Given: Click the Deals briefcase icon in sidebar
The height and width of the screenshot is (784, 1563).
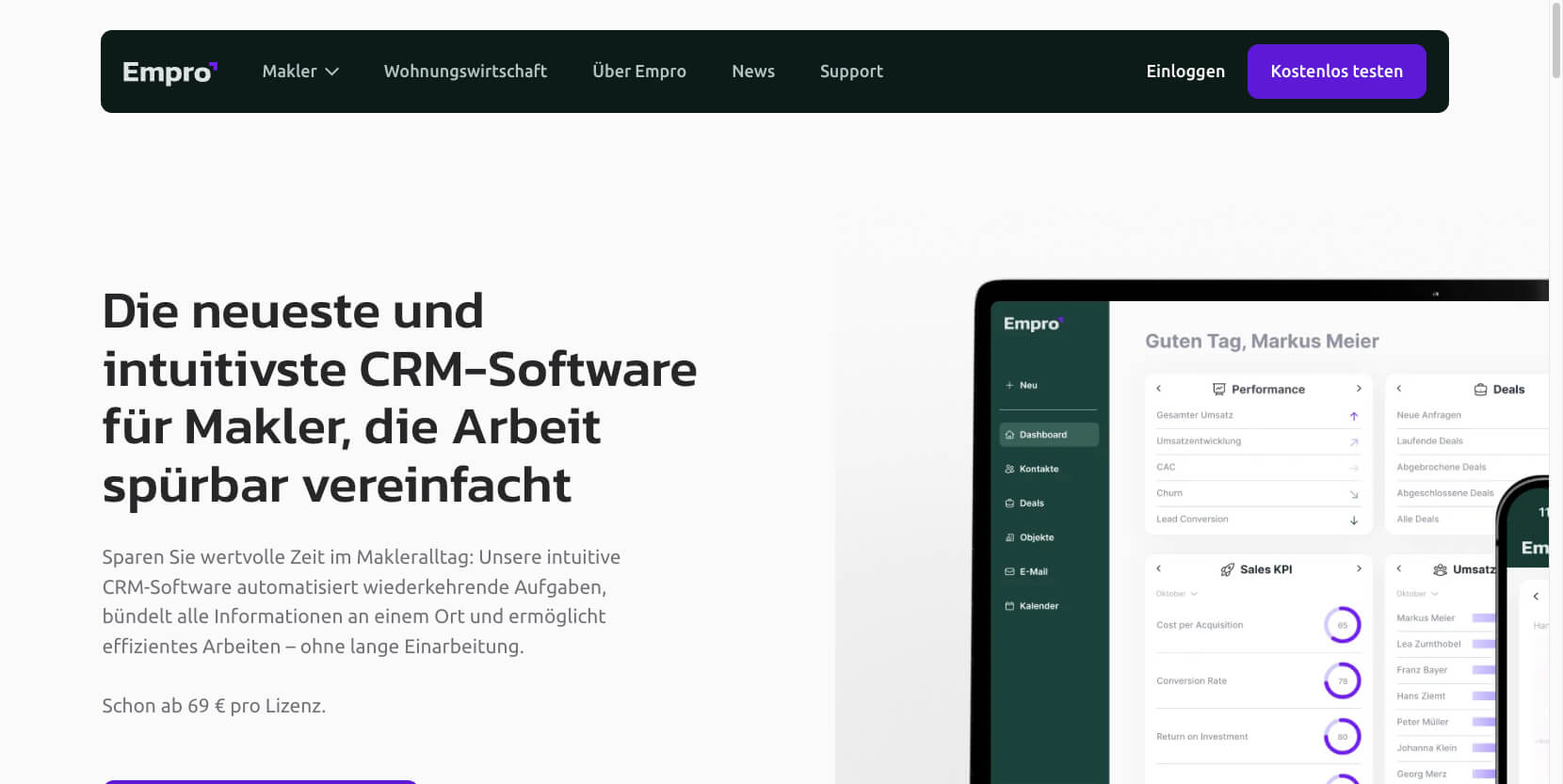Looking at the screenshot, I should point(1009,504).
